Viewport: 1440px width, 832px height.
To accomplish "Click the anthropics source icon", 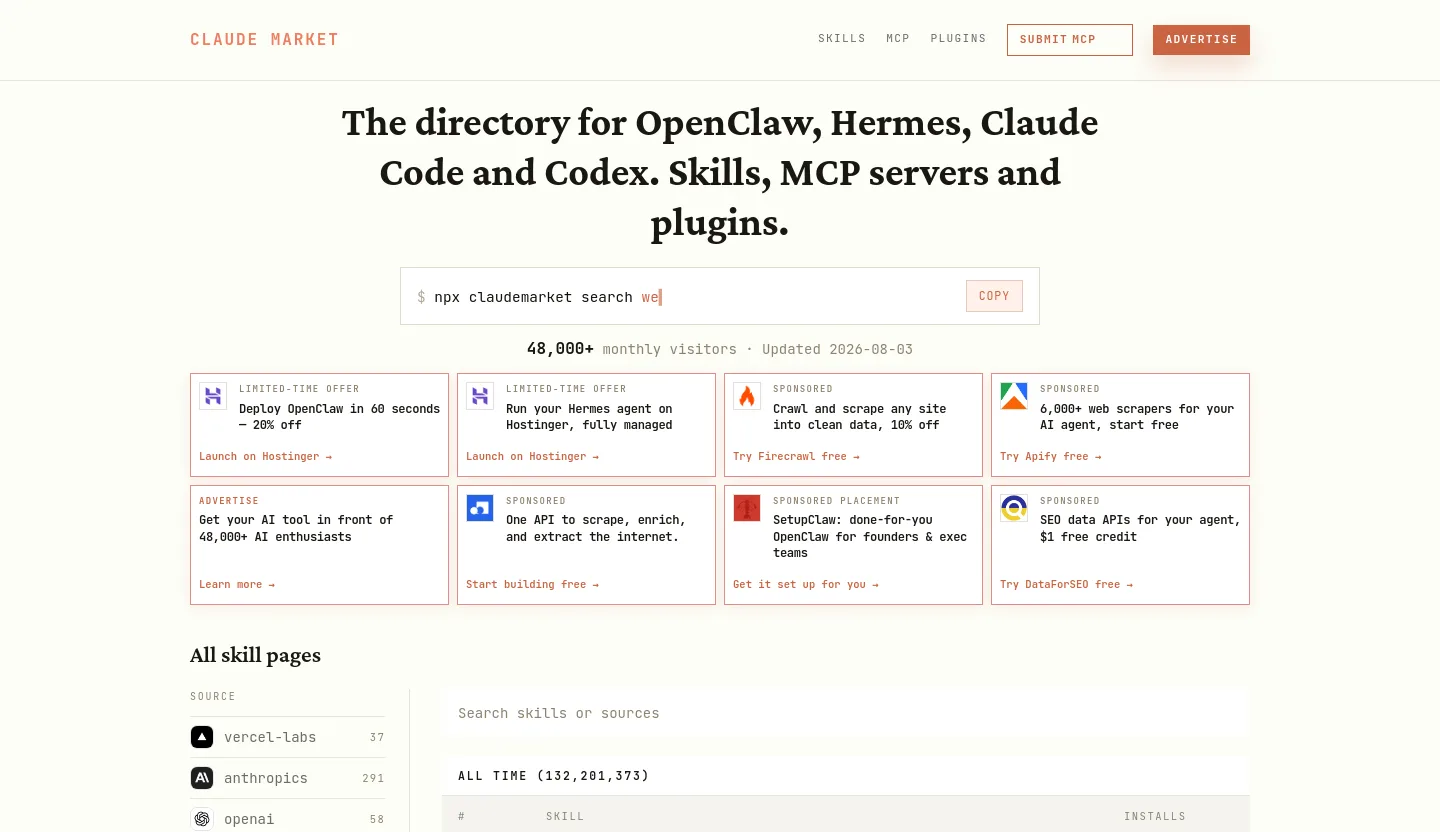I will point(202,778).
